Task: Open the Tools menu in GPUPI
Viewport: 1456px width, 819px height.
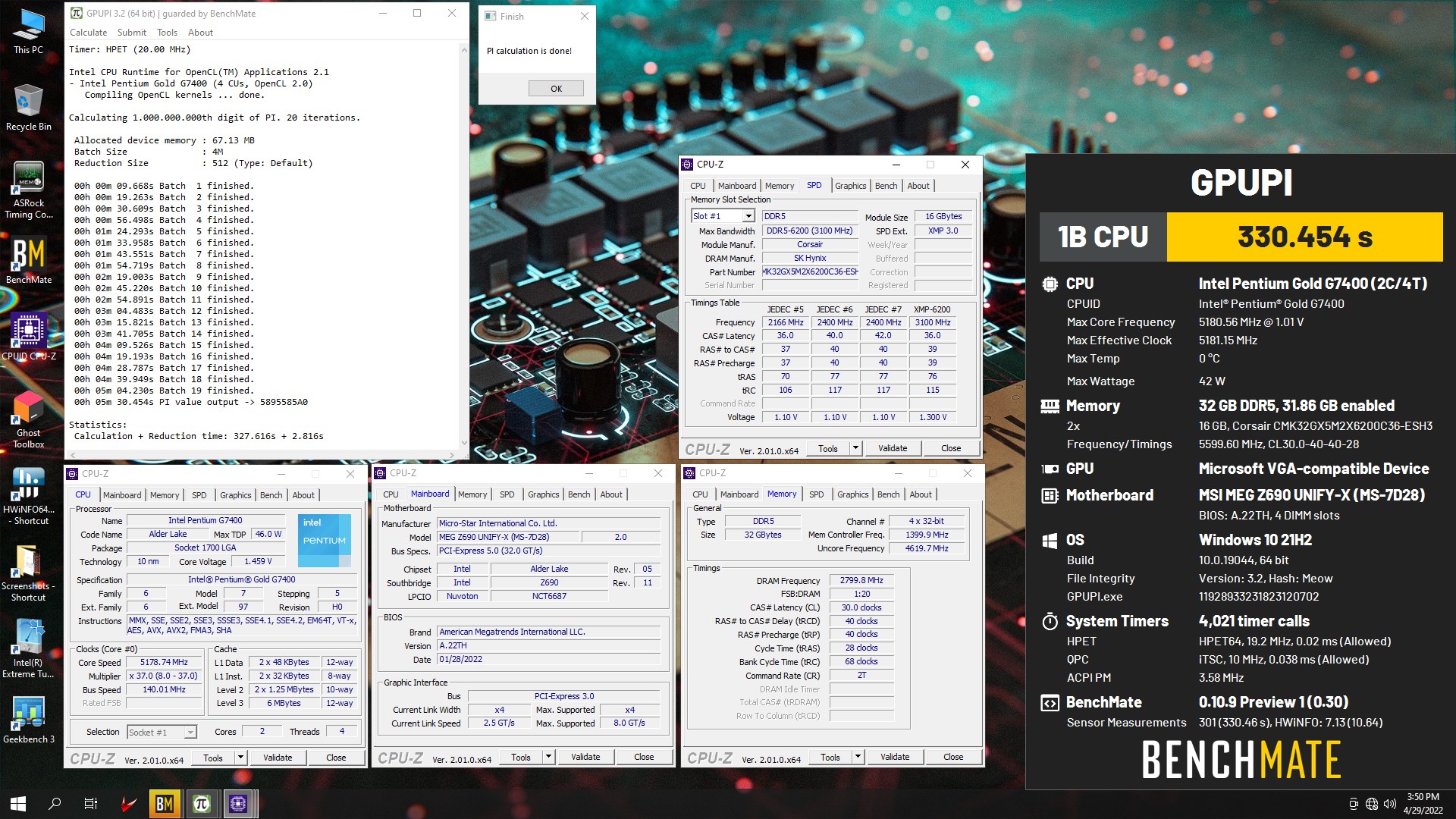Action: coord(167,33)
